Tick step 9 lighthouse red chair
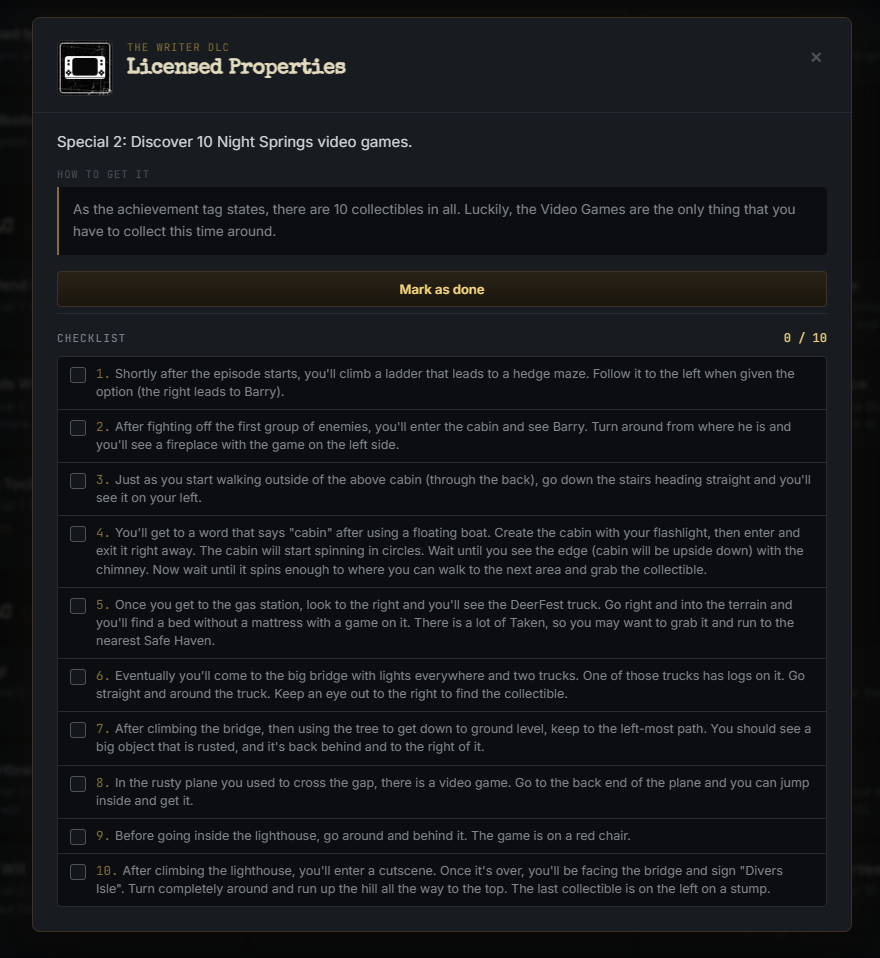880x958 pixels. click(78, 836)
